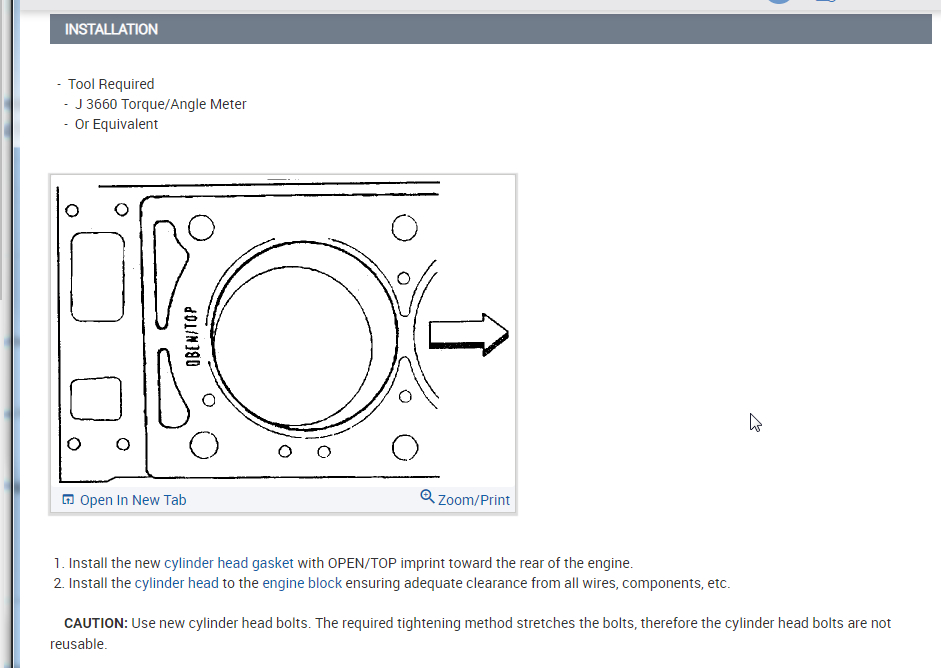Click the Or Equivalent list item

[x=116, y=124]
